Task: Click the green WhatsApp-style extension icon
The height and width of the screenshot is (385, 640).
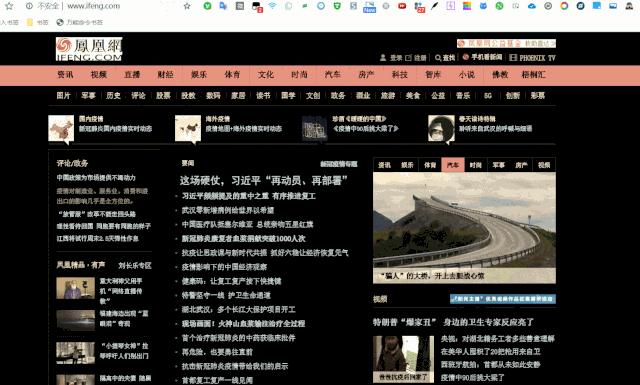Action: 499,6
